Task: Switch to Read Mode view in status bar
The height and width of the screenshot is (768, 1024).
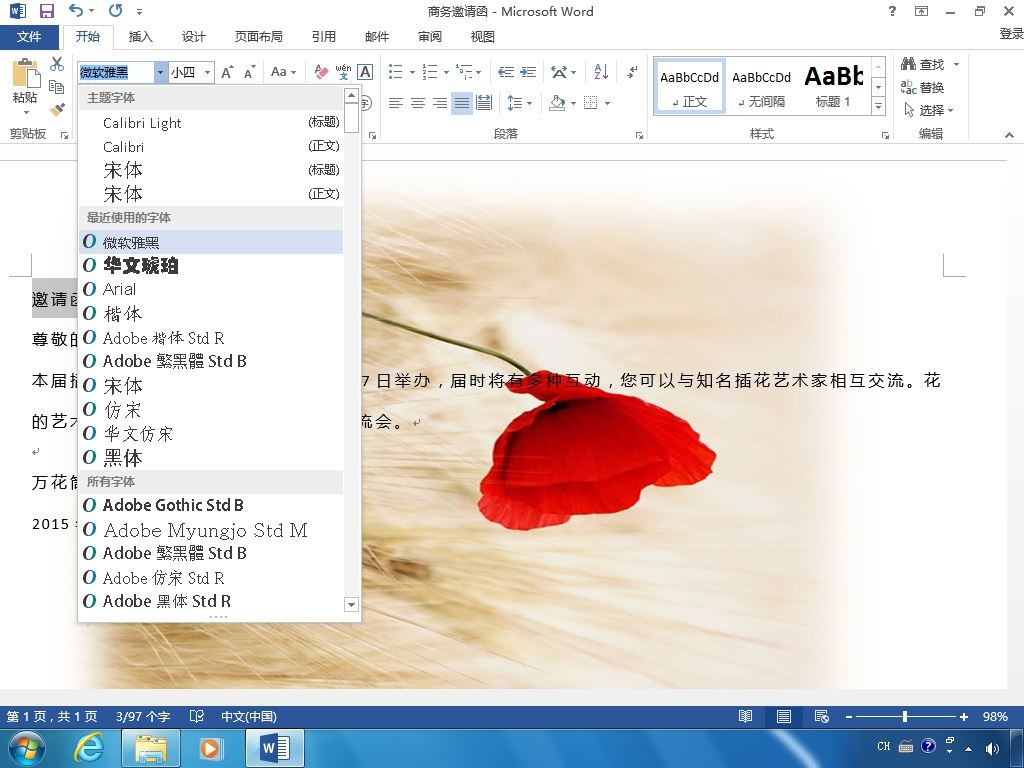Action: [745, 716]
